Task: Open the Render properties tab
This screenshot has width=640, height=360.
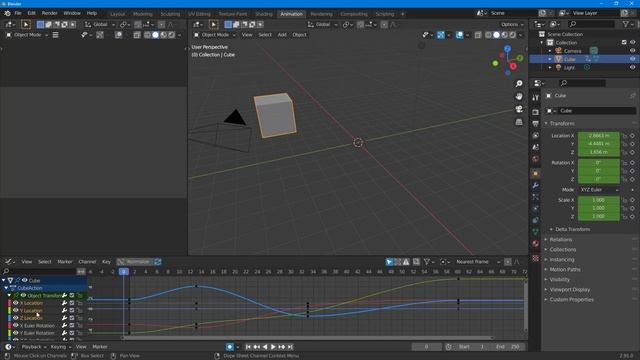Action: pos(536,112)
